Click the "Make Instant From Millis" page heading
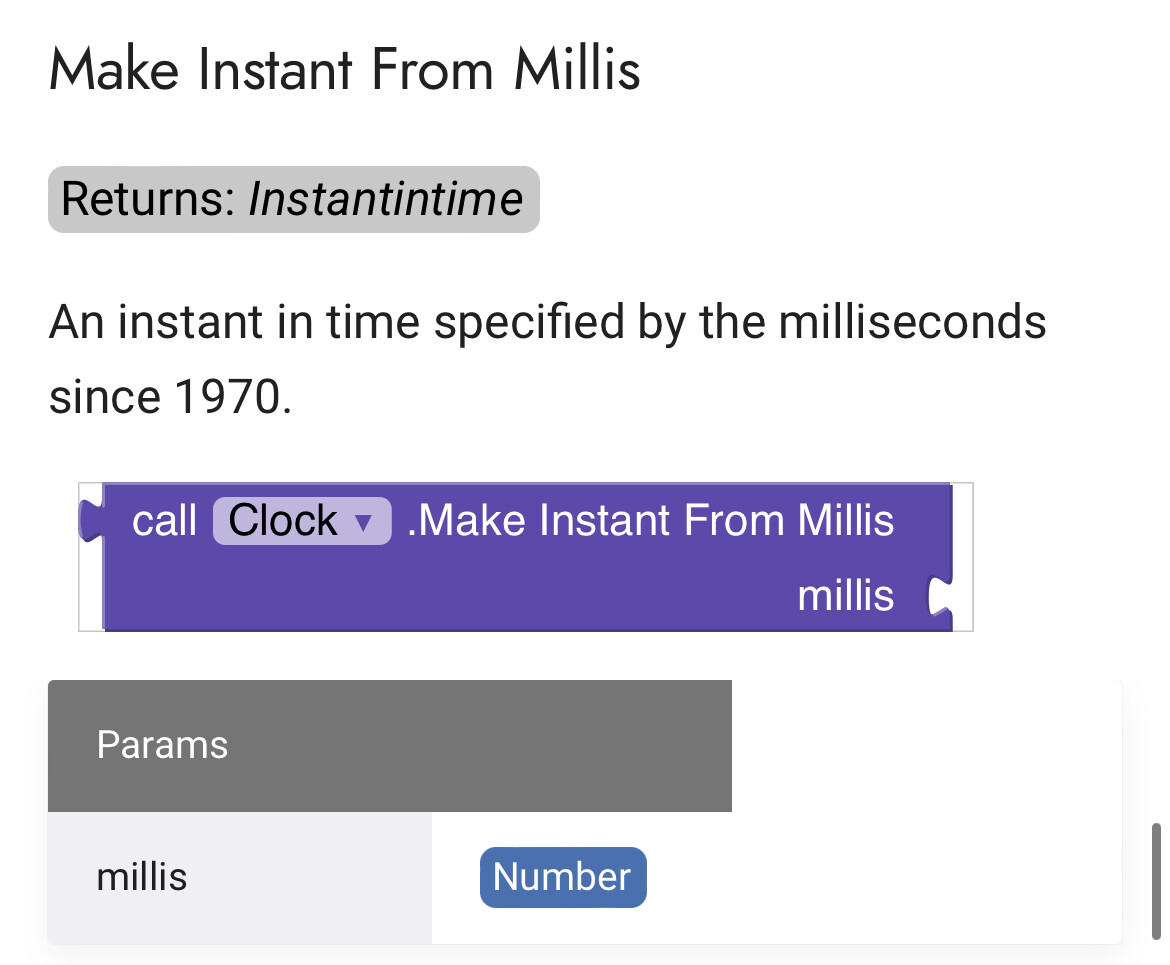This screenshot has height=965, width=1170. 344,70
